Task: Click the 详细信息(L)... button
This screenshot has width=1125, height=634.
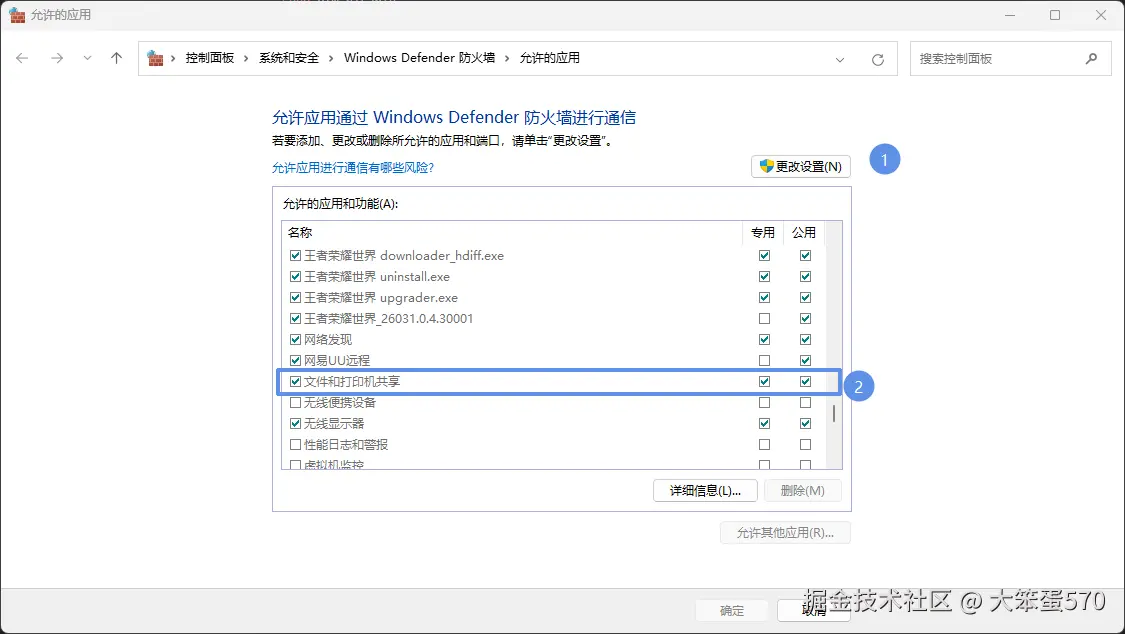Action: [x=705, y=491]
